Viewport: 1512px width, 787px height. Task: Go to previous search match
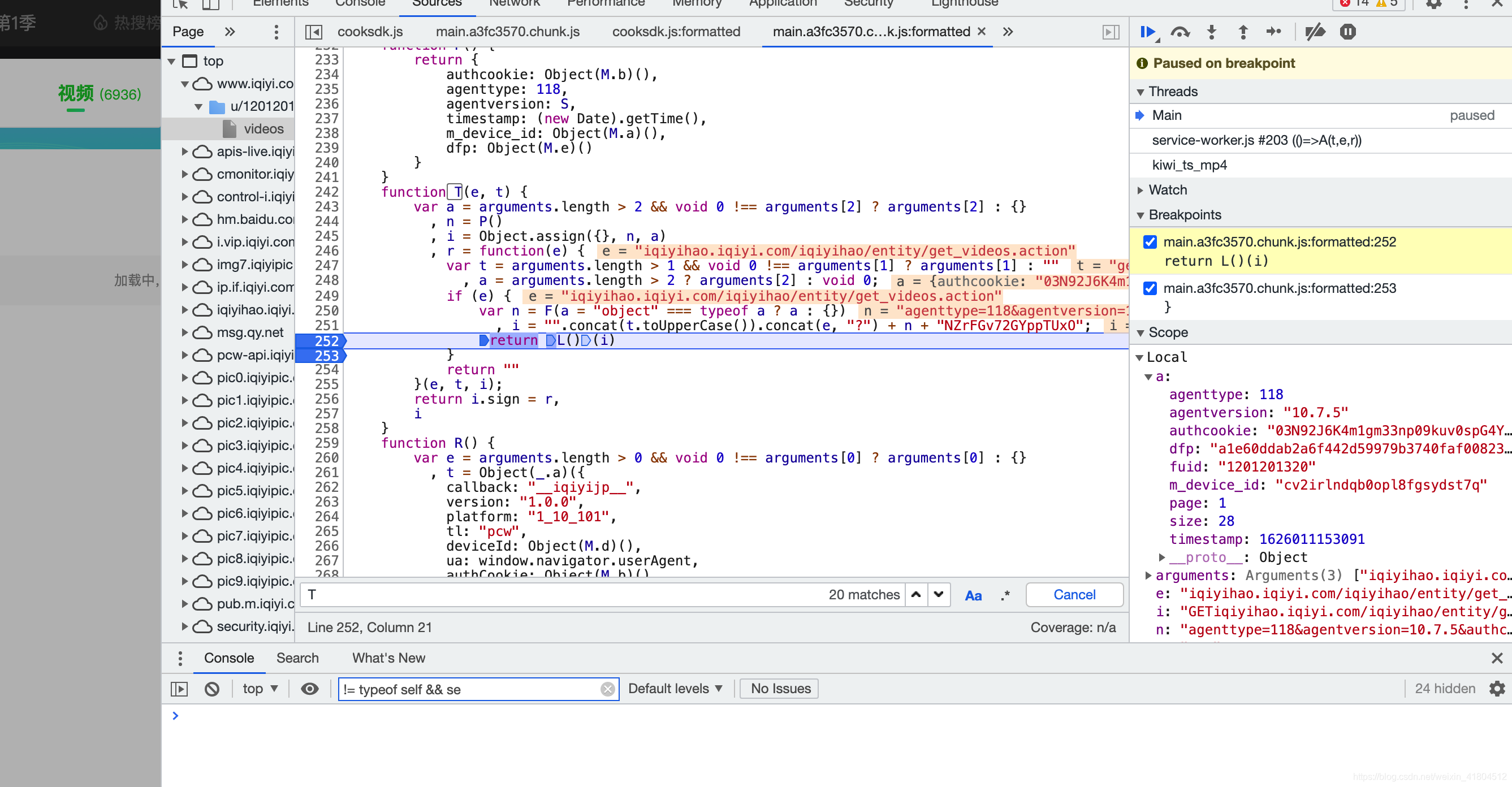pyautogui.click(x=915, y=595)
